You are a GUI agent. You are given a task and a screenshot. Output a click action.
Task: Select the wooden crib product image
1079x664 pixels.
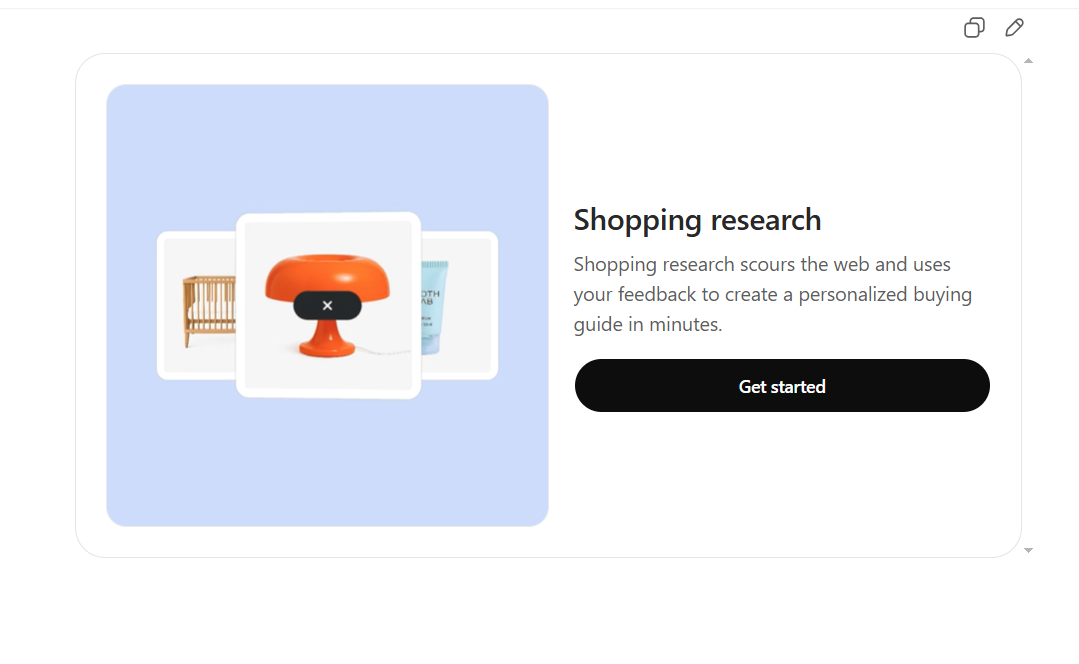coord(208,305)
